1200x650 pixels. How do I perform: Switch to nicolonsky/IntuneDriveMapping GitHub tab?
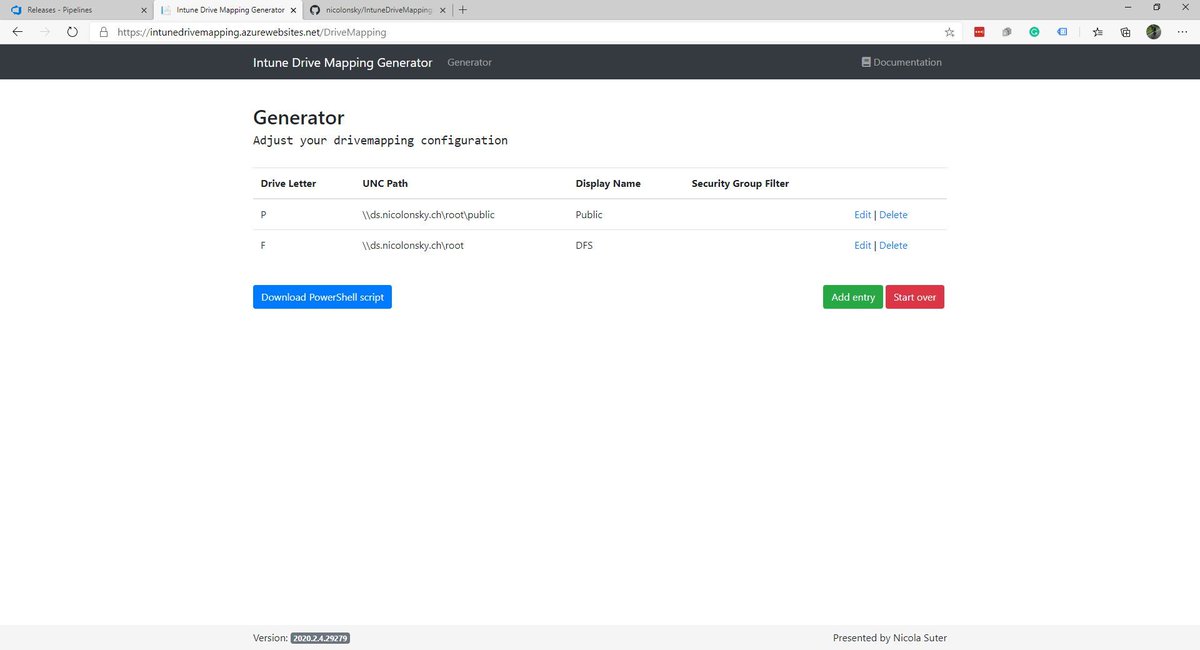pos(378,10)
